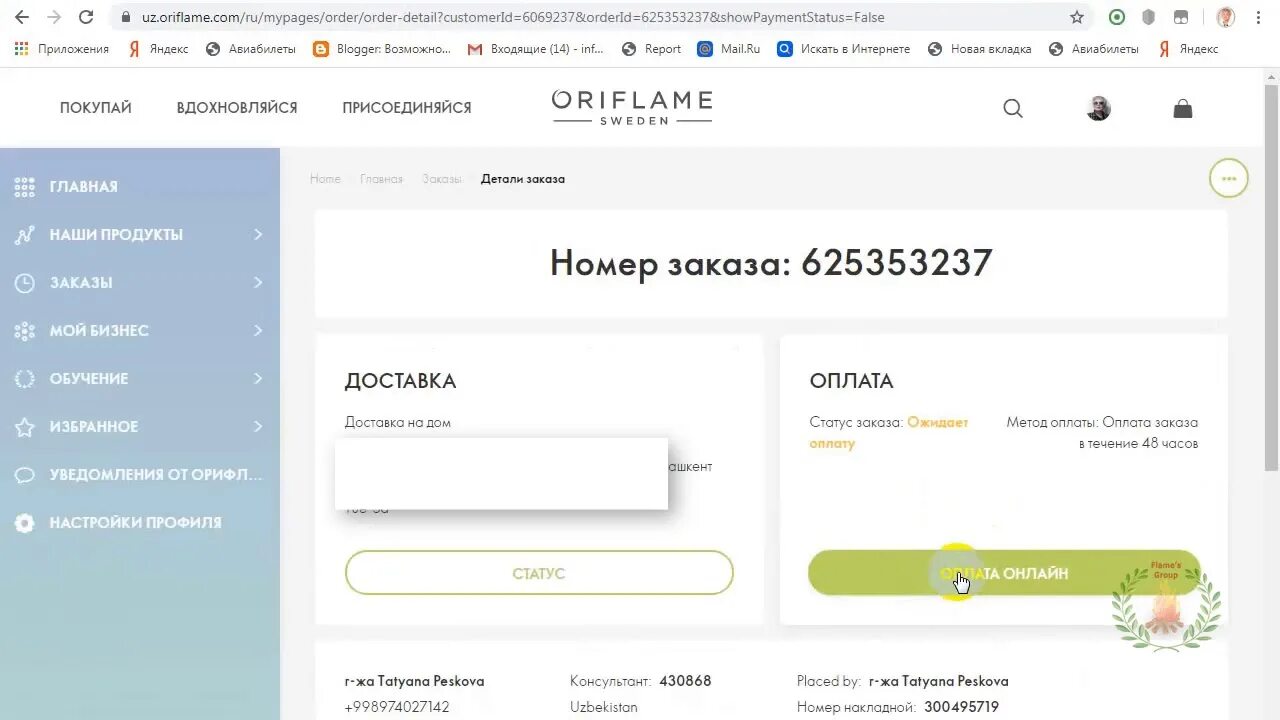This screenshot has height=720, width=1280.
Task: Open Приложения apps bookmark
Action: coord(62,48)
